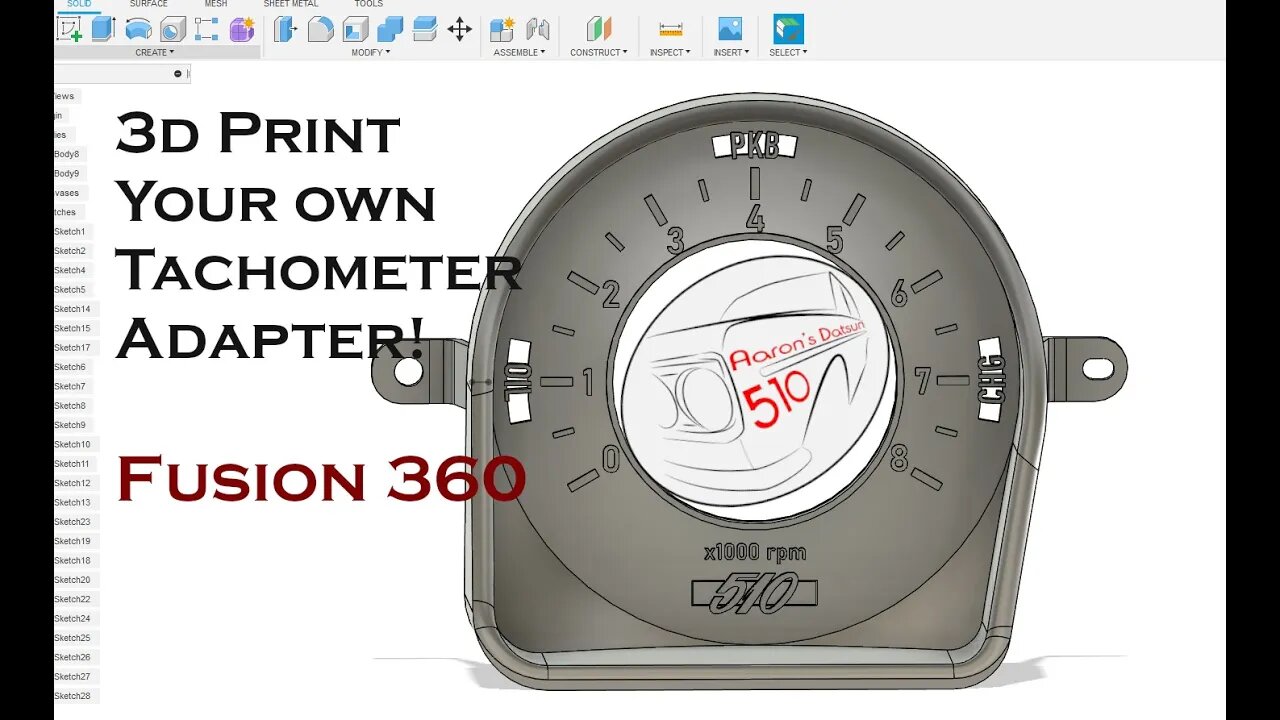1280x720 pixels.
Task: Select the Offset Face tool icon
Action: [x=425, y=29]
